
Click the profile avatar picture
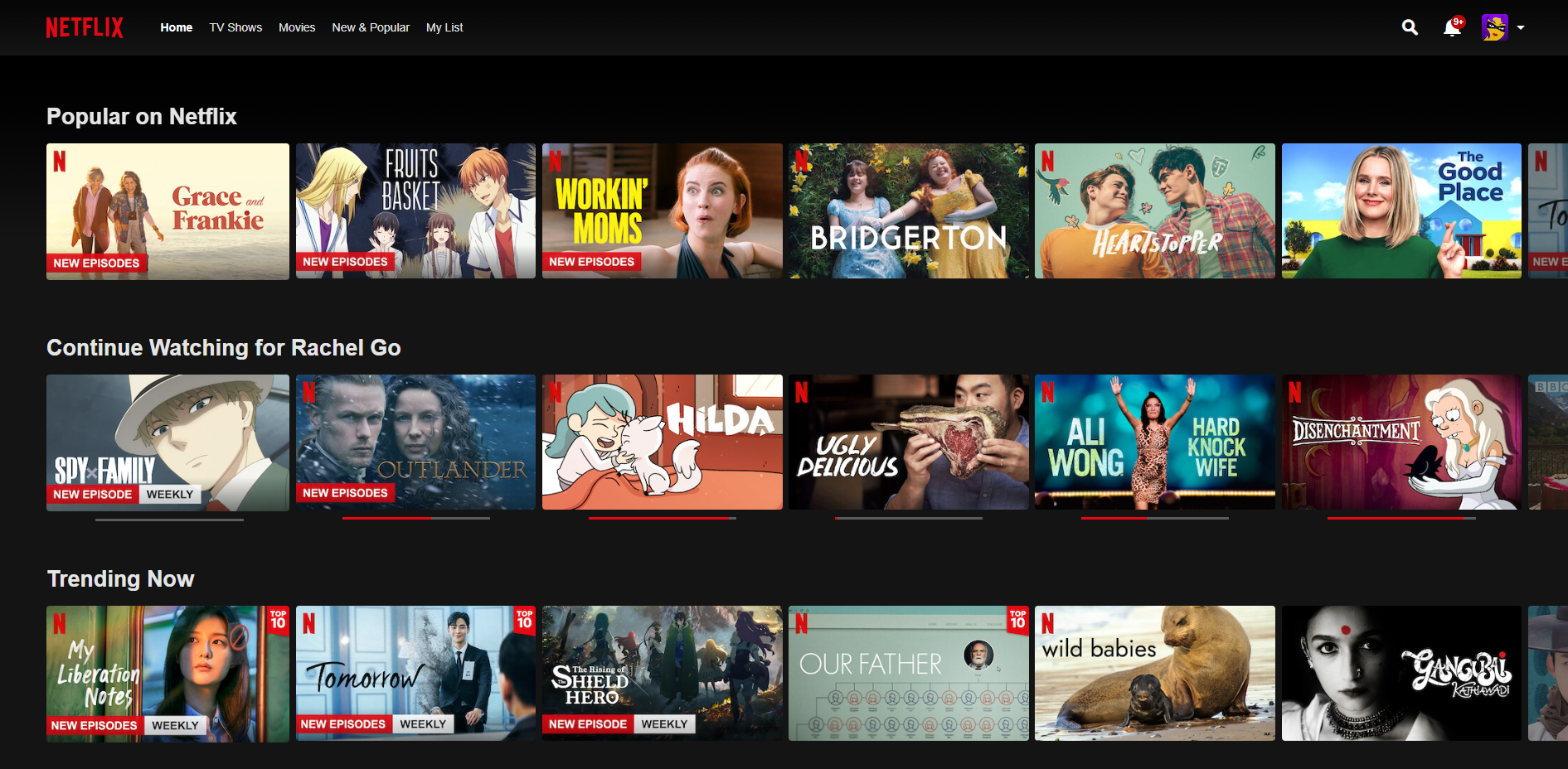pyautogui.click(x=1495, y=27)
